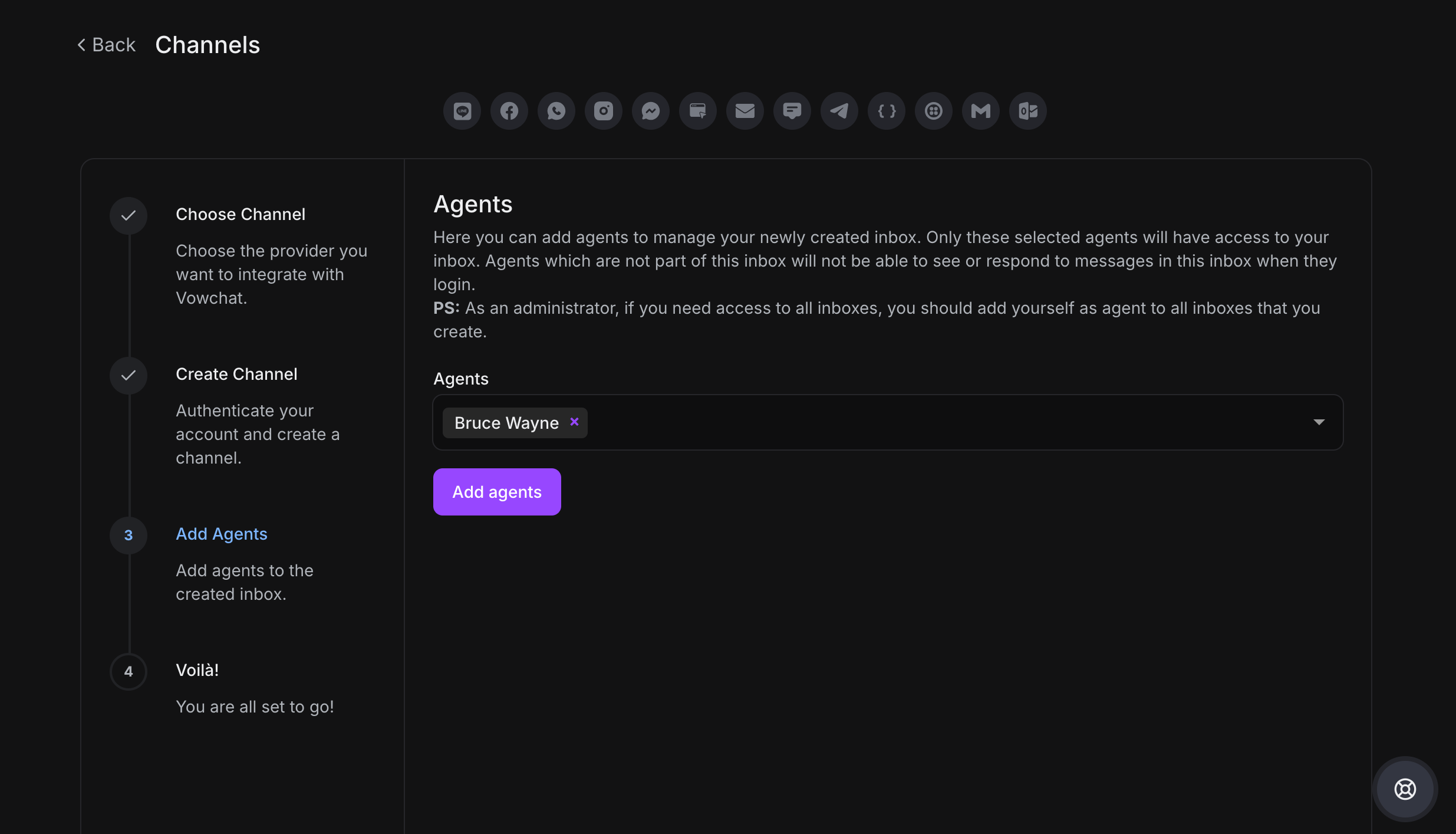The image size is (1456, 834).
Task: Open the Add Agents step
Action: click(x=222, y=534)
